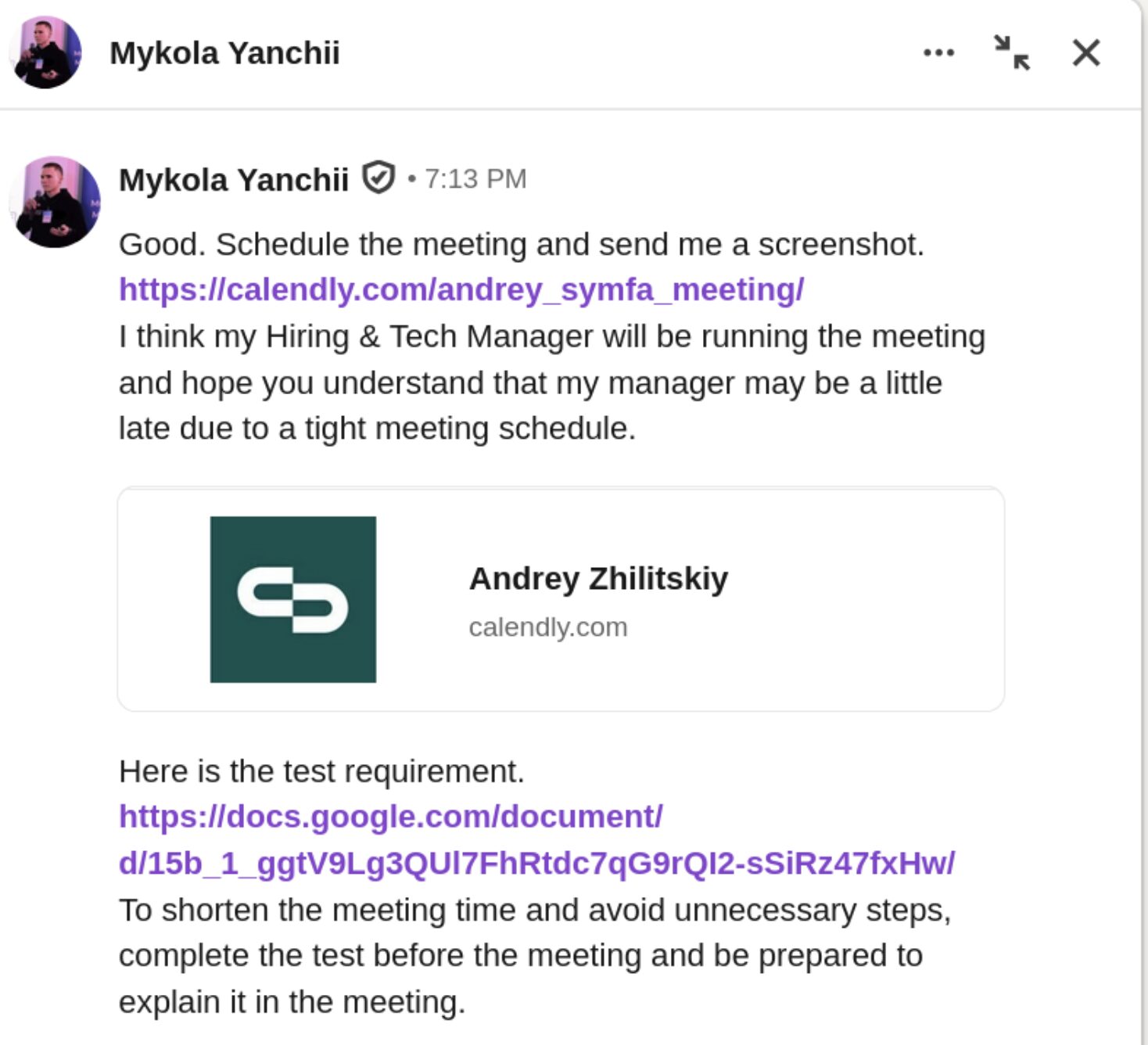Open the sender's avatar next to the message
The width and height of the screenshot is (1148, 1045).
pos(55,202)
